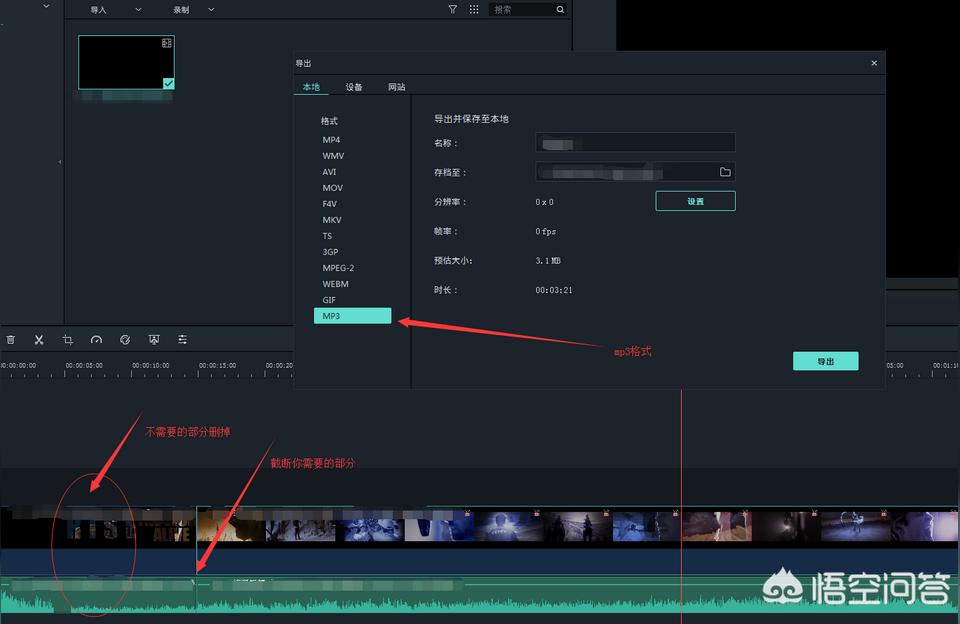
Task: Click the delete trash icon in timeline toolbar
Action: coord(11,340)
